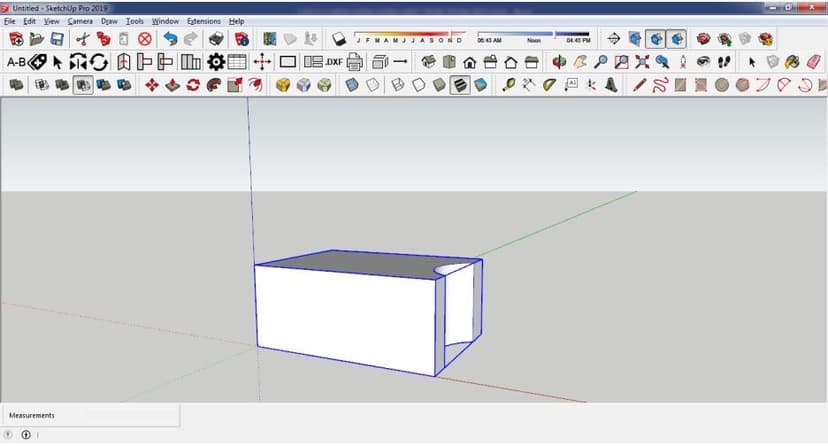Open the Edit menu
The image size is (828, 446).
coord(30,21)
